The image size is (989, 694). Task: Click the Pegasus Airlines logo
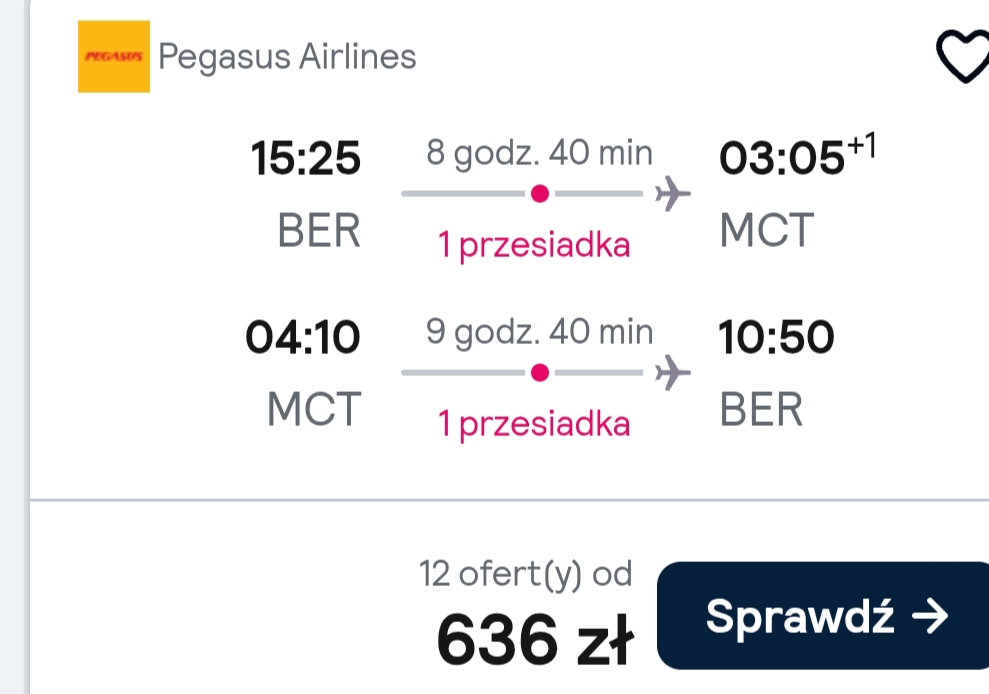114,57
